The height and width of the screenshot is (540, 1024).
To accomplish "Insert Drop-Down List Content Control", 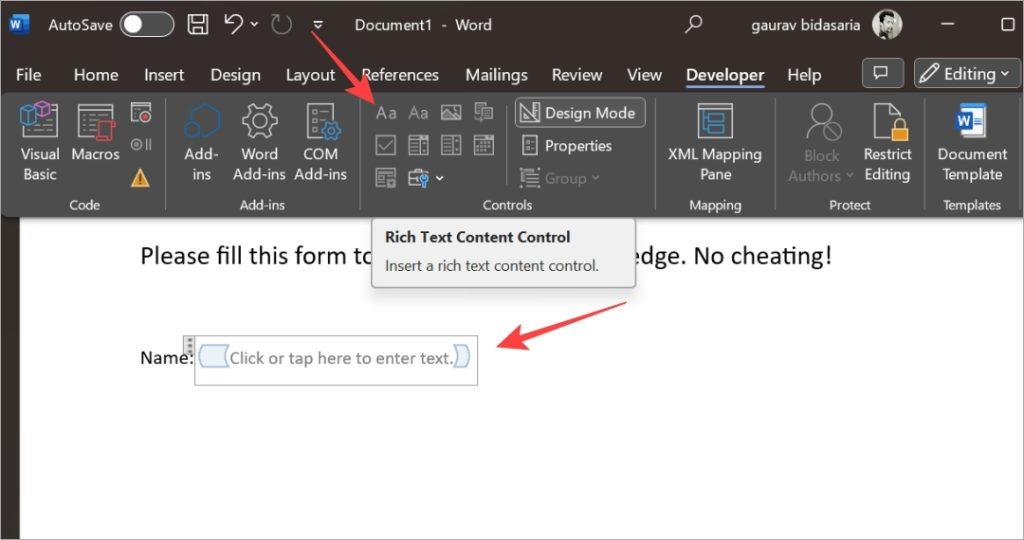I will [x=451, y=145].
